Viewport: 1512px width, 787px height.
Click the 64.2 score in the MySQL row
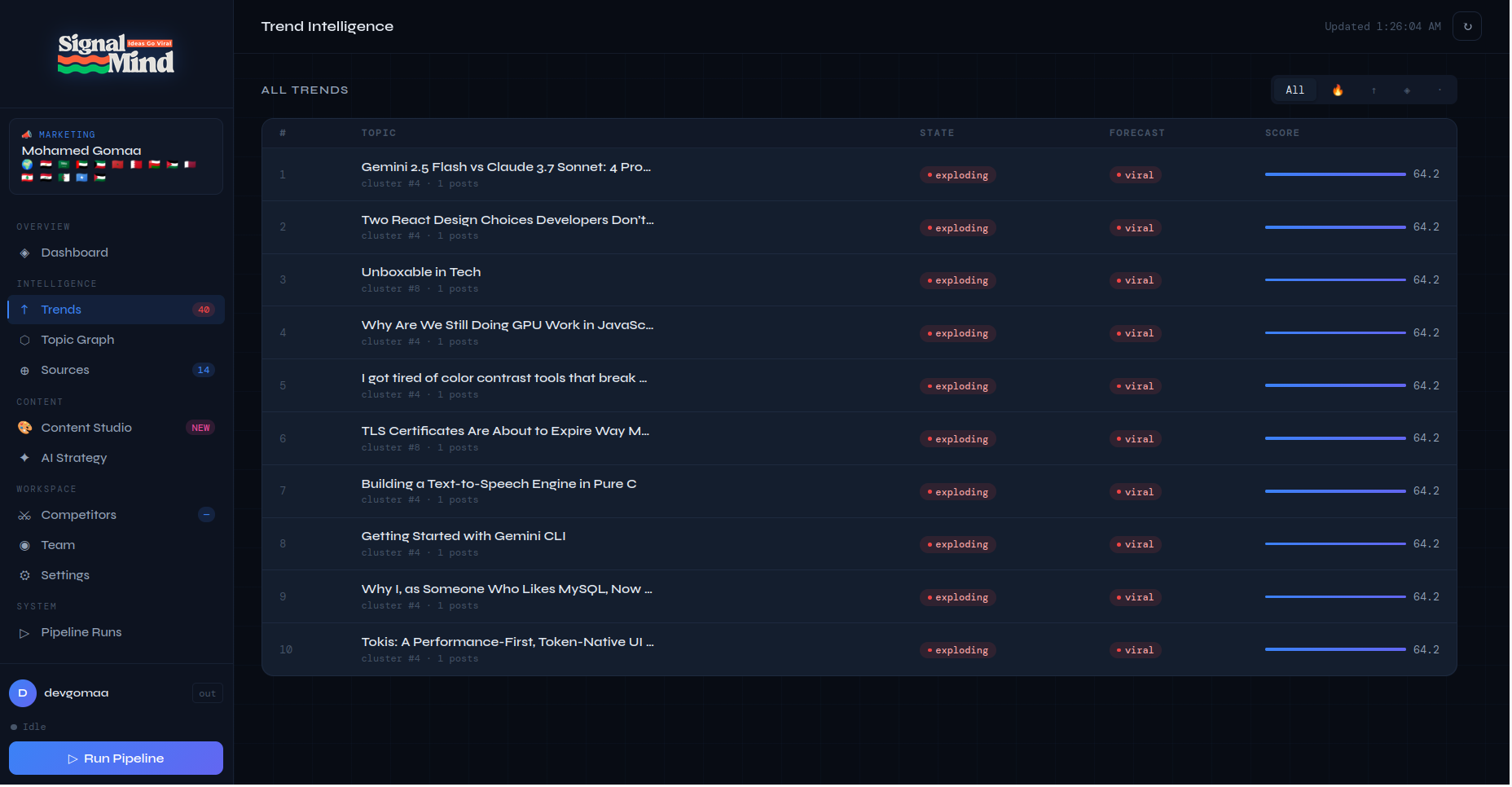(1426, 597)
